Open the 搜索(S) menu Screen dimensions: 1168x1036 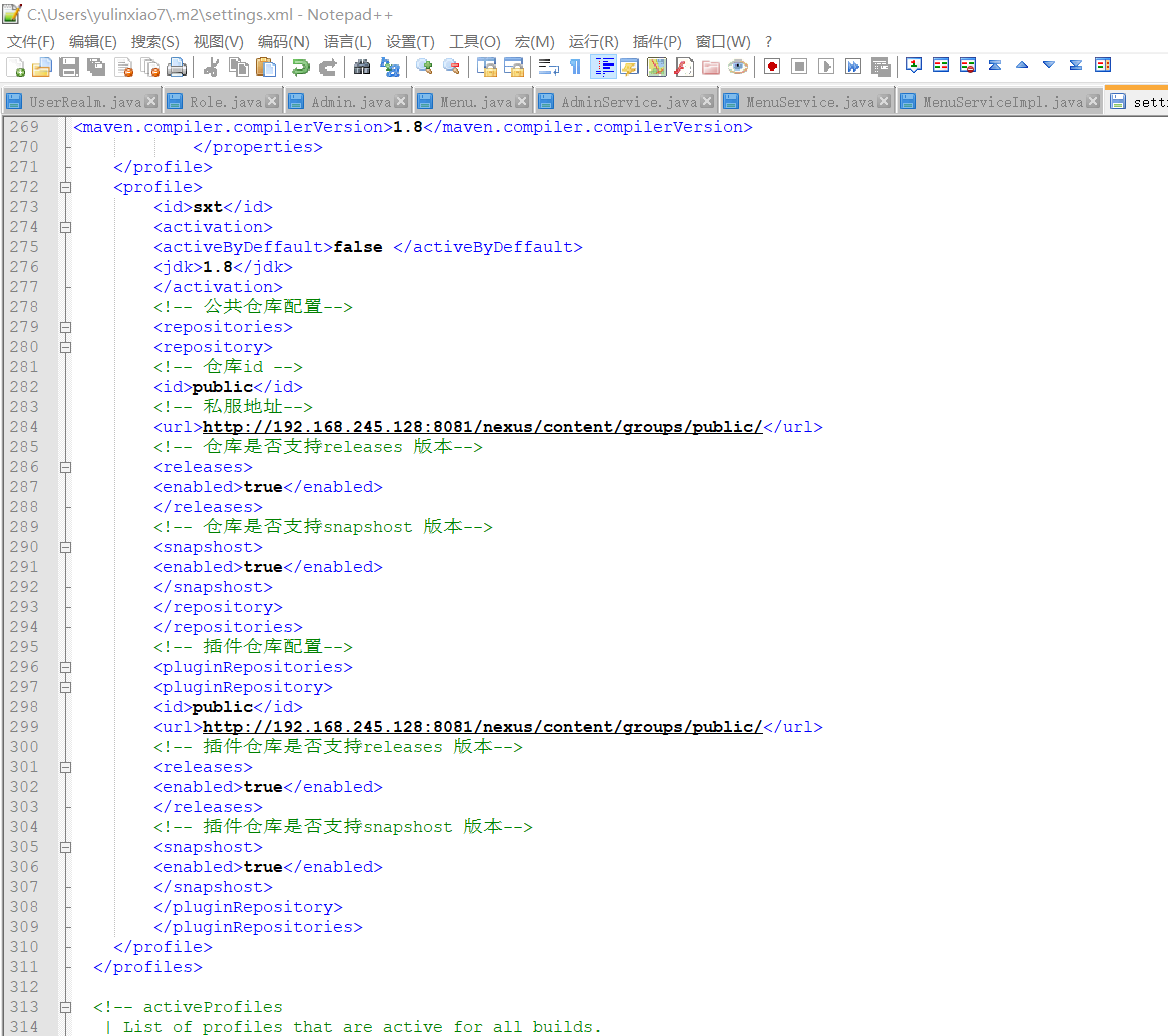click(155, 42)
